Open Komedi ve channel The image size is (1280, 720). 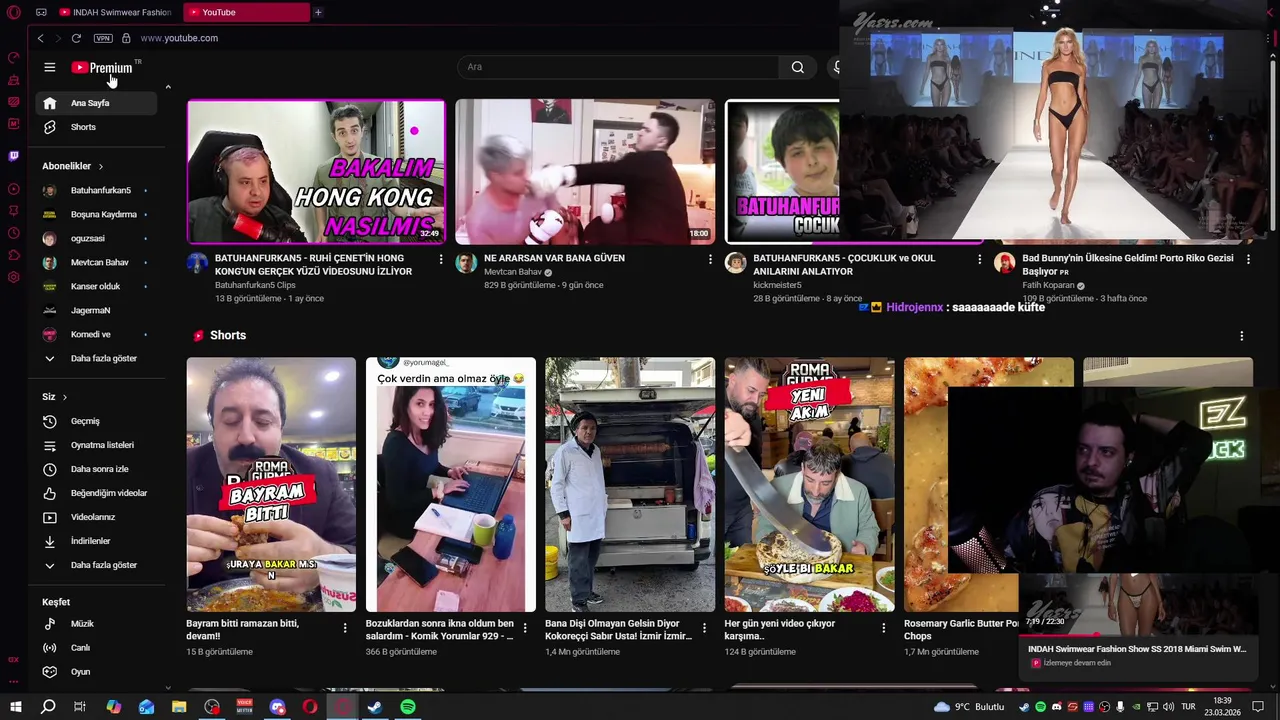coord(97,334)
